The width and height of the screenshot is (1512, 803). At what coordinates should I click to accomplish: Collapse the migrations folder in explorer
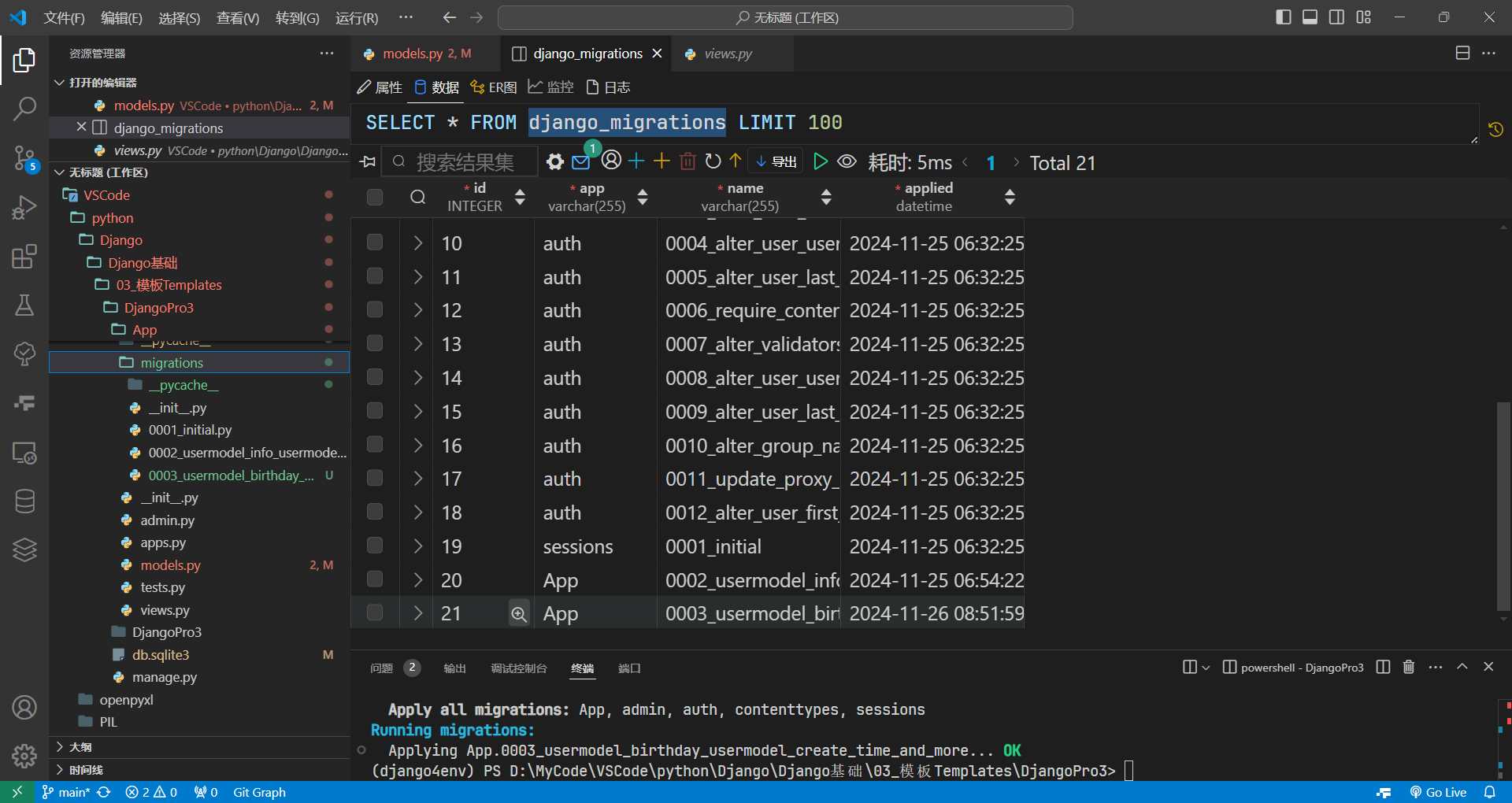click(171, 363)
